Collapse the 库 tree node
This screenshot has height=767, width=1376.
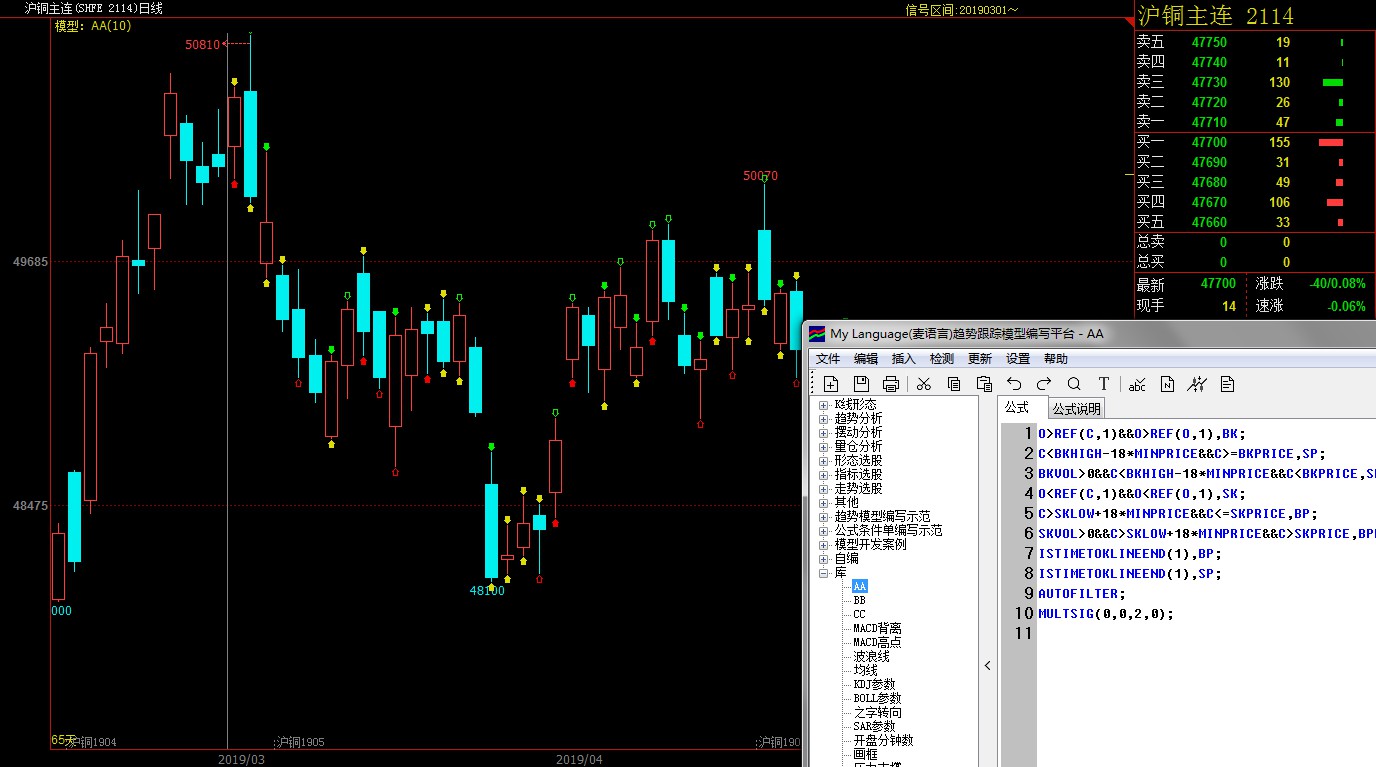[x=824, y=573]
